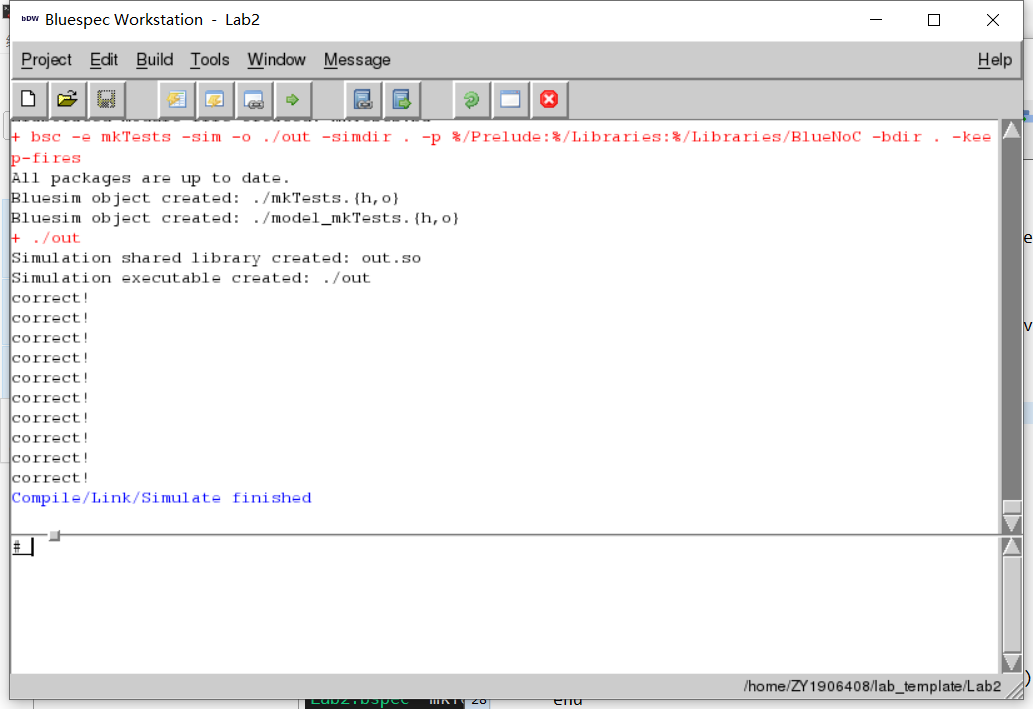This screenshot has height=709, width=1033.
Task: Click the red Stop icon in toolbar
Action: coord(549,99)
